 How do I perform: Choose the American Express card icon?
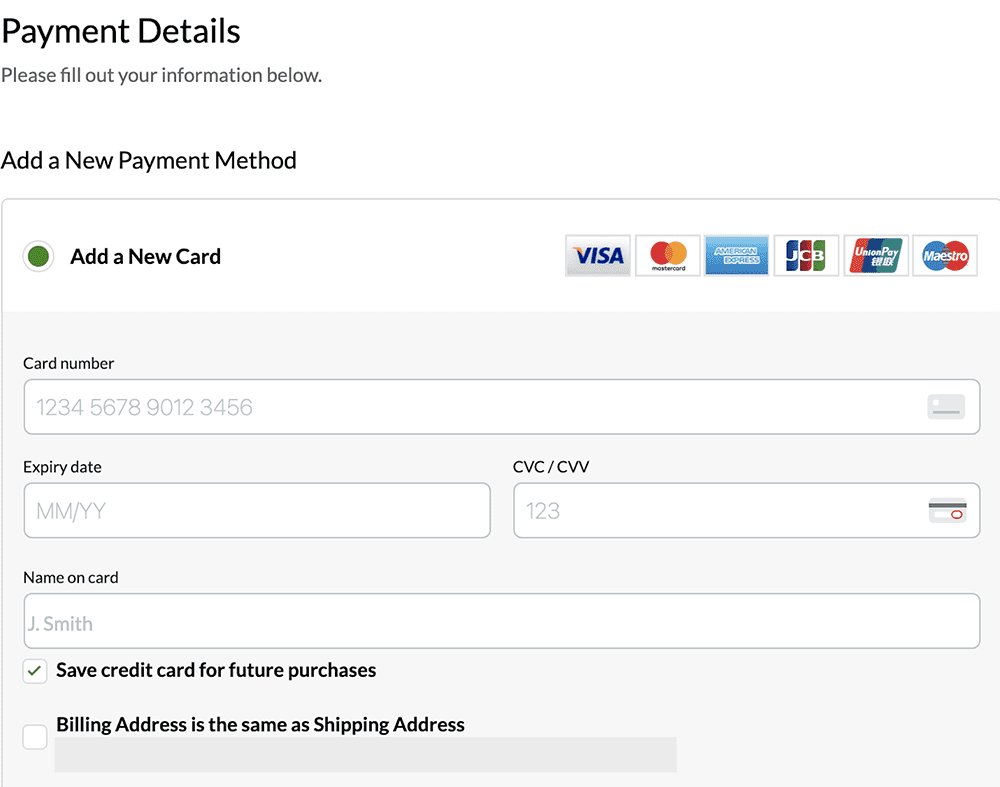737,256
